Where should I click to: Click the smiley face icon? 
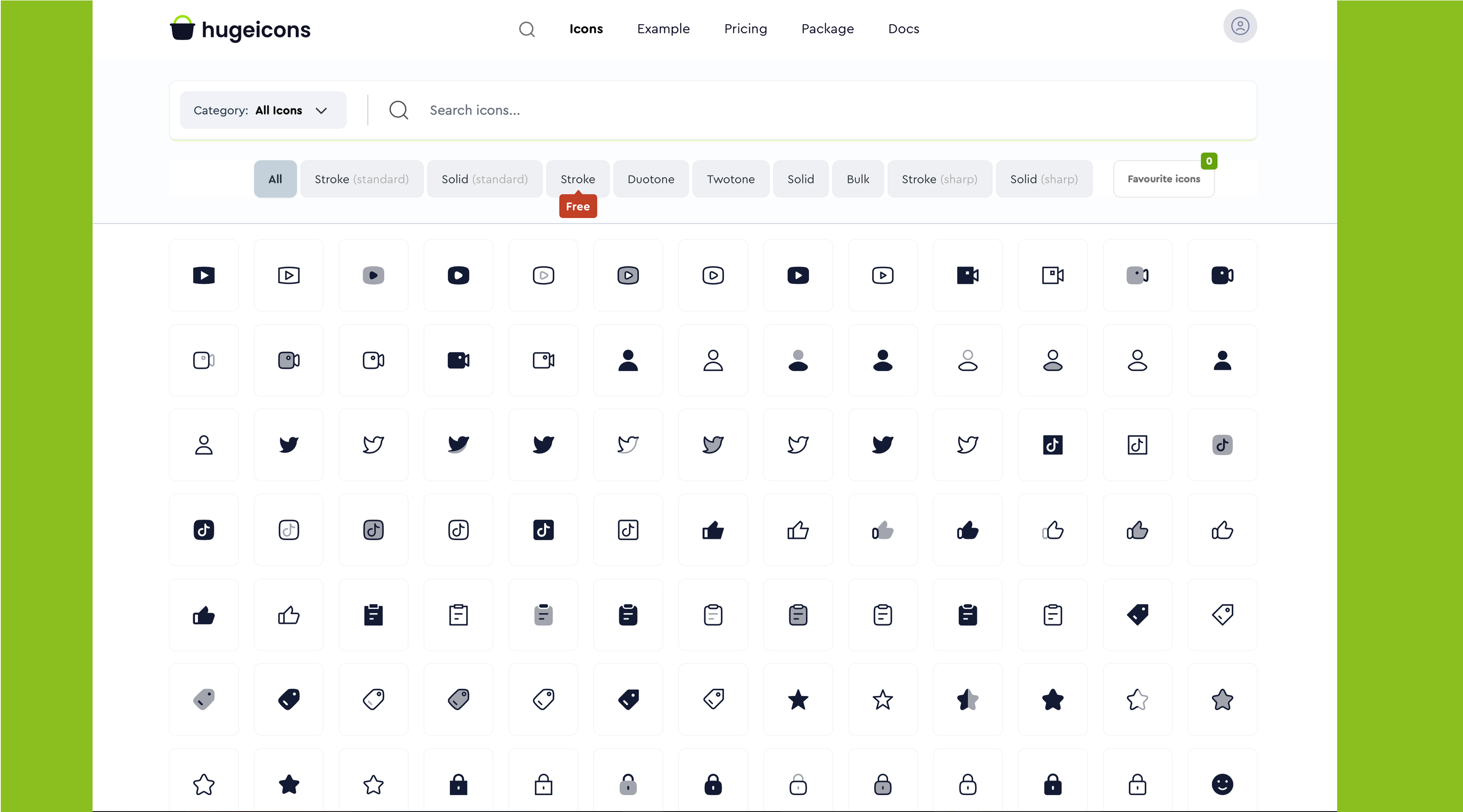[1223, 785]
